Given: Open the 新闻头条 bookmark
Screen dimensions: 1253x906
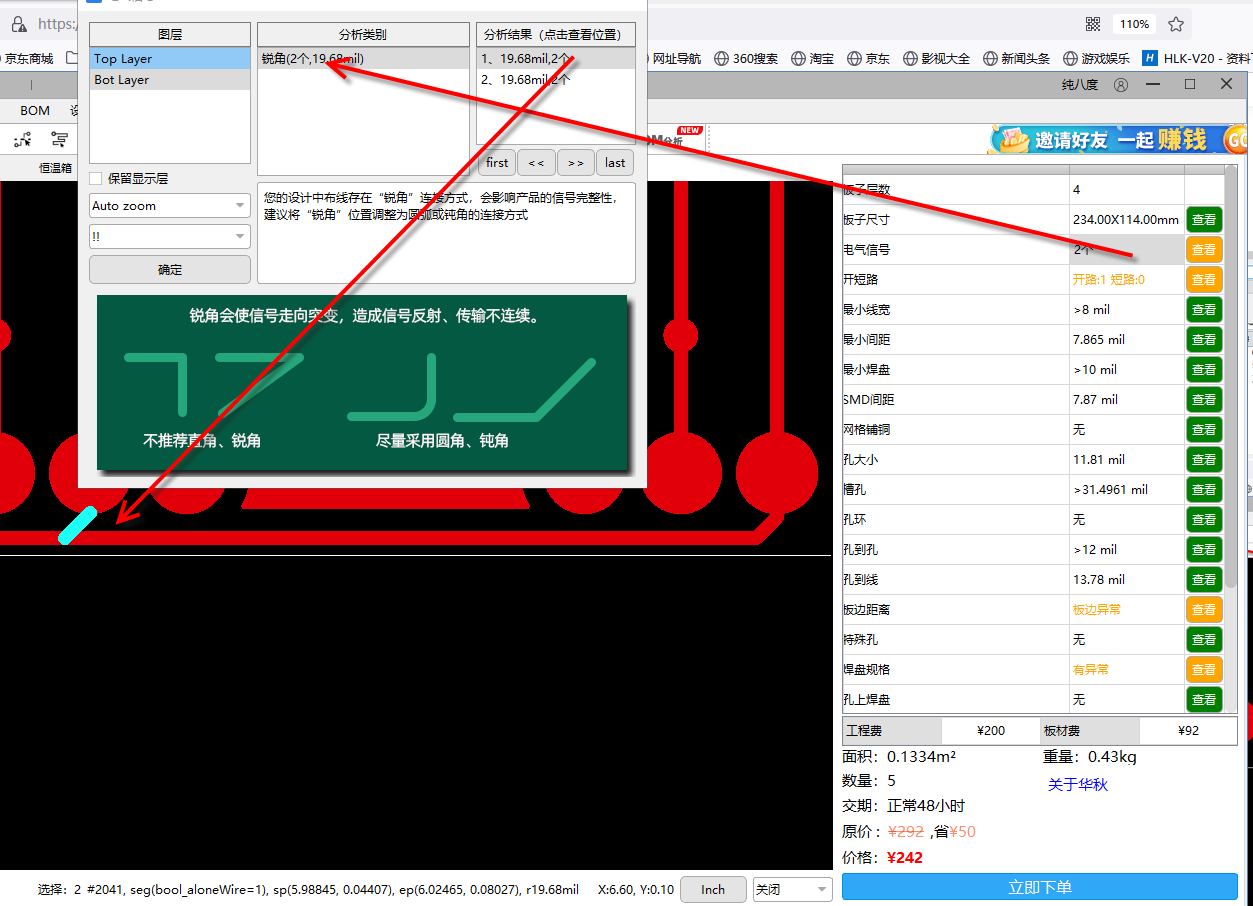Looking at the screenshot, I should (1016, 59).
